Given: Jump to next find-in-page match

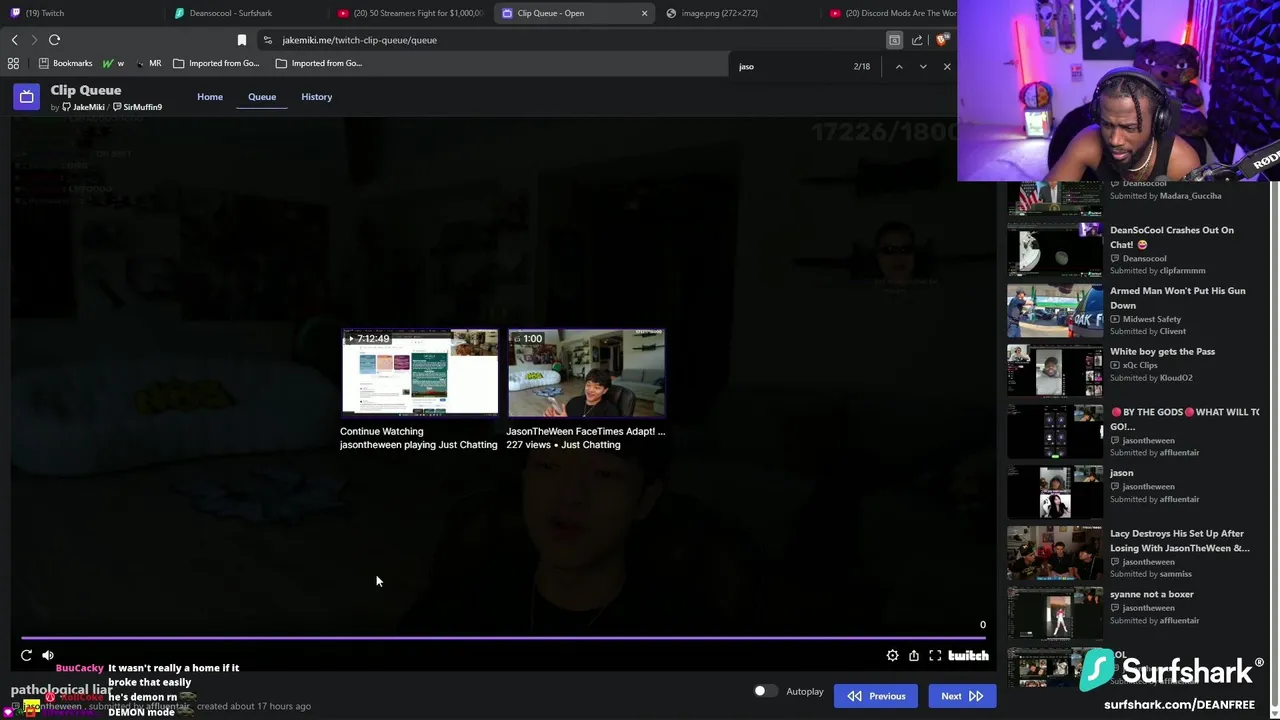Looking at the screenshot, I should tap(923, 66).
